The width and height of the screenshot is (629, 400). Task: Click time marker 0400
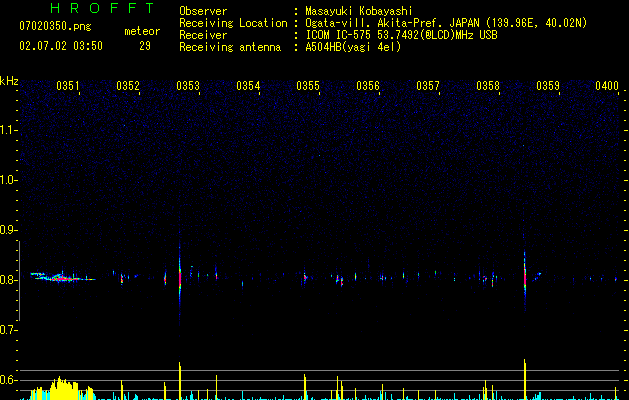tap(607, 86)
